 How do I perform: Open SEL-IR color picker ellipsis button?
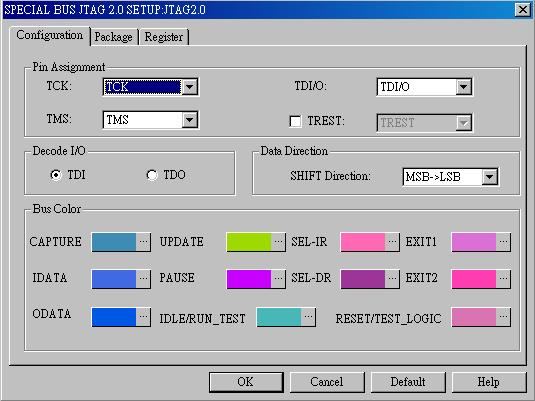[x=392, y=242]
